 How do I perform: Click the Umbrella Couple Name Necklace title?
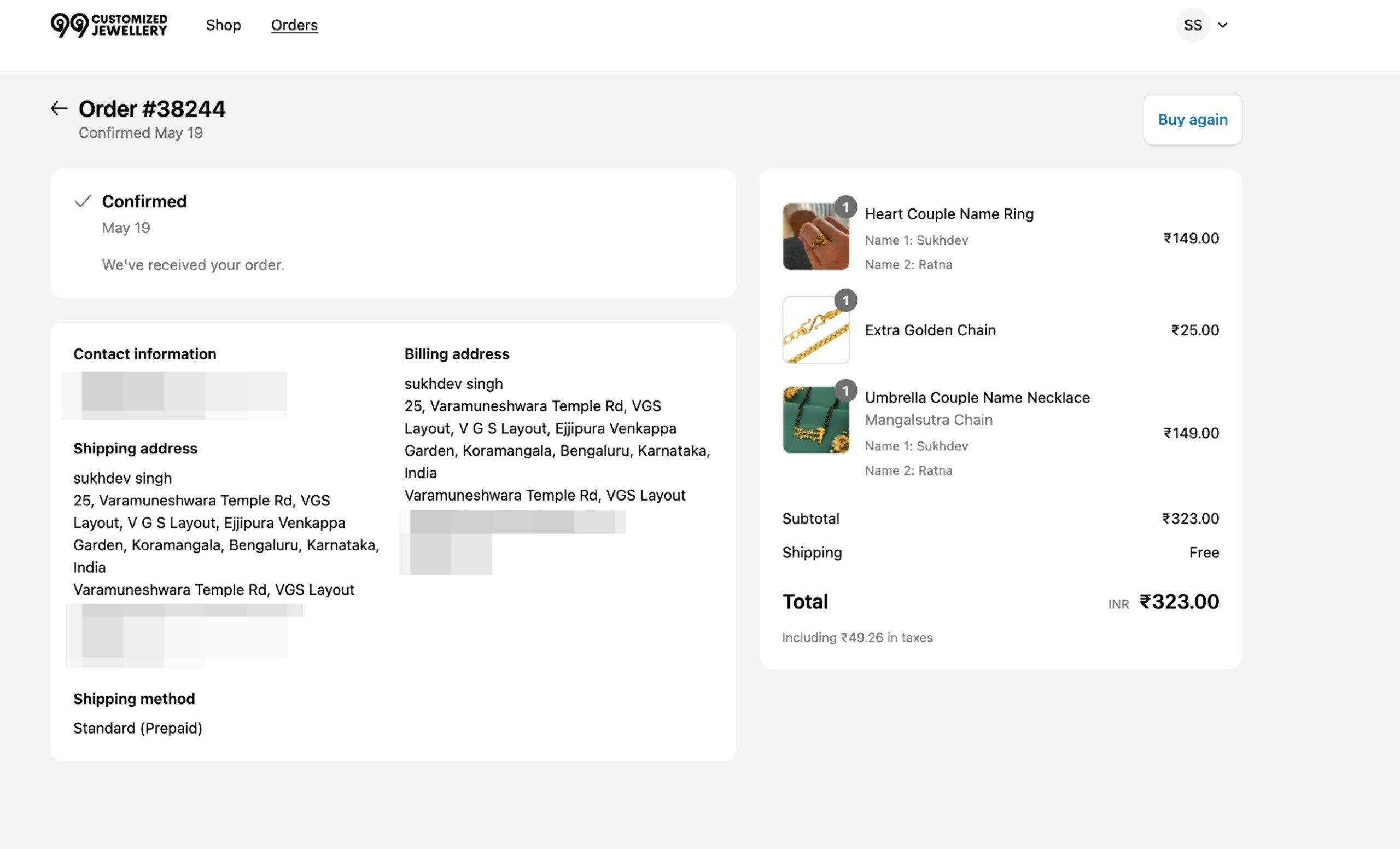(x=977, y=397)
